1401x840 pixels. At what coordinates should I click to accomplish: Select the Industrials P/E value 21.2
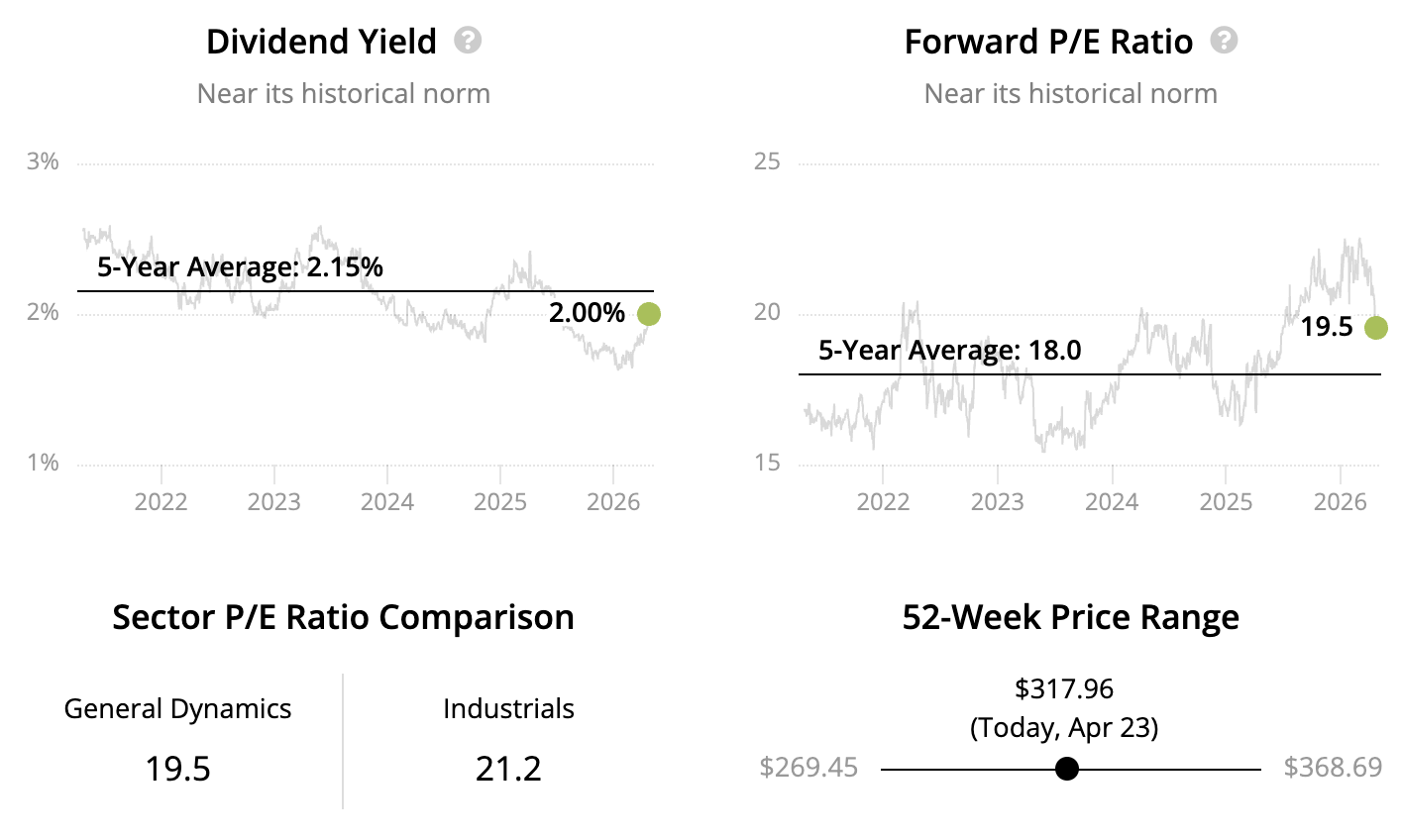pos(508,769)
